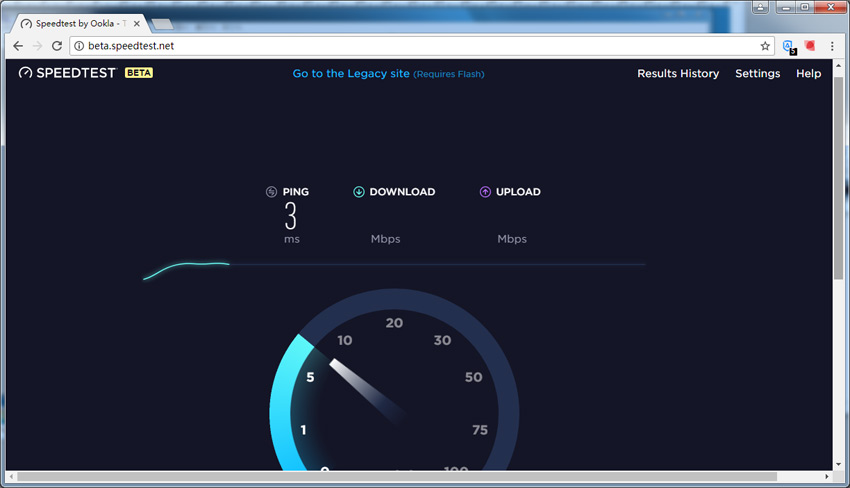
Task: Open the Chrome three-dot menu
Action: click(x=832, y=46)
